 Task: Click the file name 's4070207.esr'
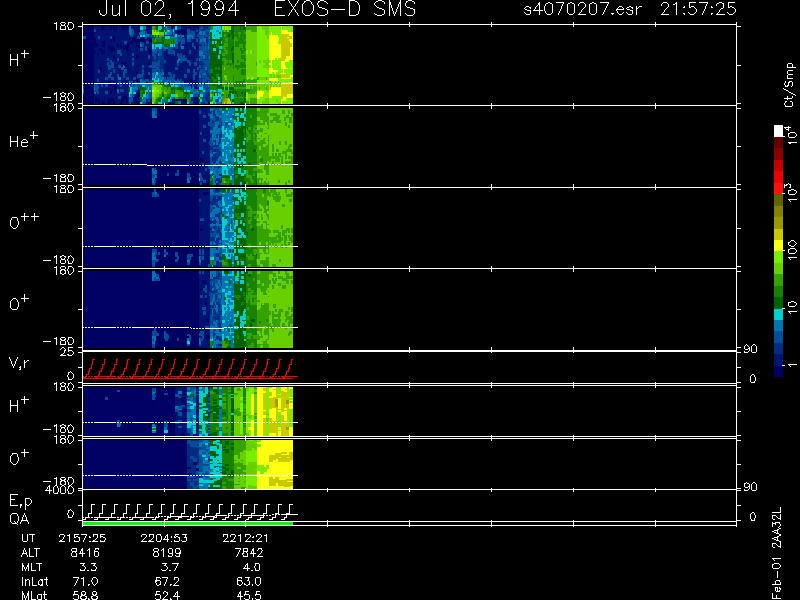click(583, 9)
